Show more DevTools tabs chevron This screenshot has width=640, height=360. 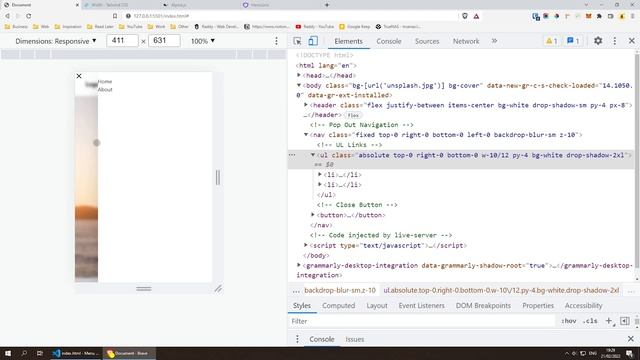click(494, 41)
